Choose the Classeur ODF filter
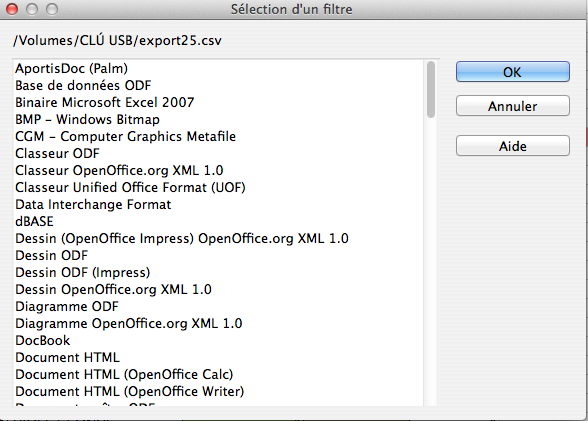The width and height of the screenshot is (588, 421). tap(57, 153)
